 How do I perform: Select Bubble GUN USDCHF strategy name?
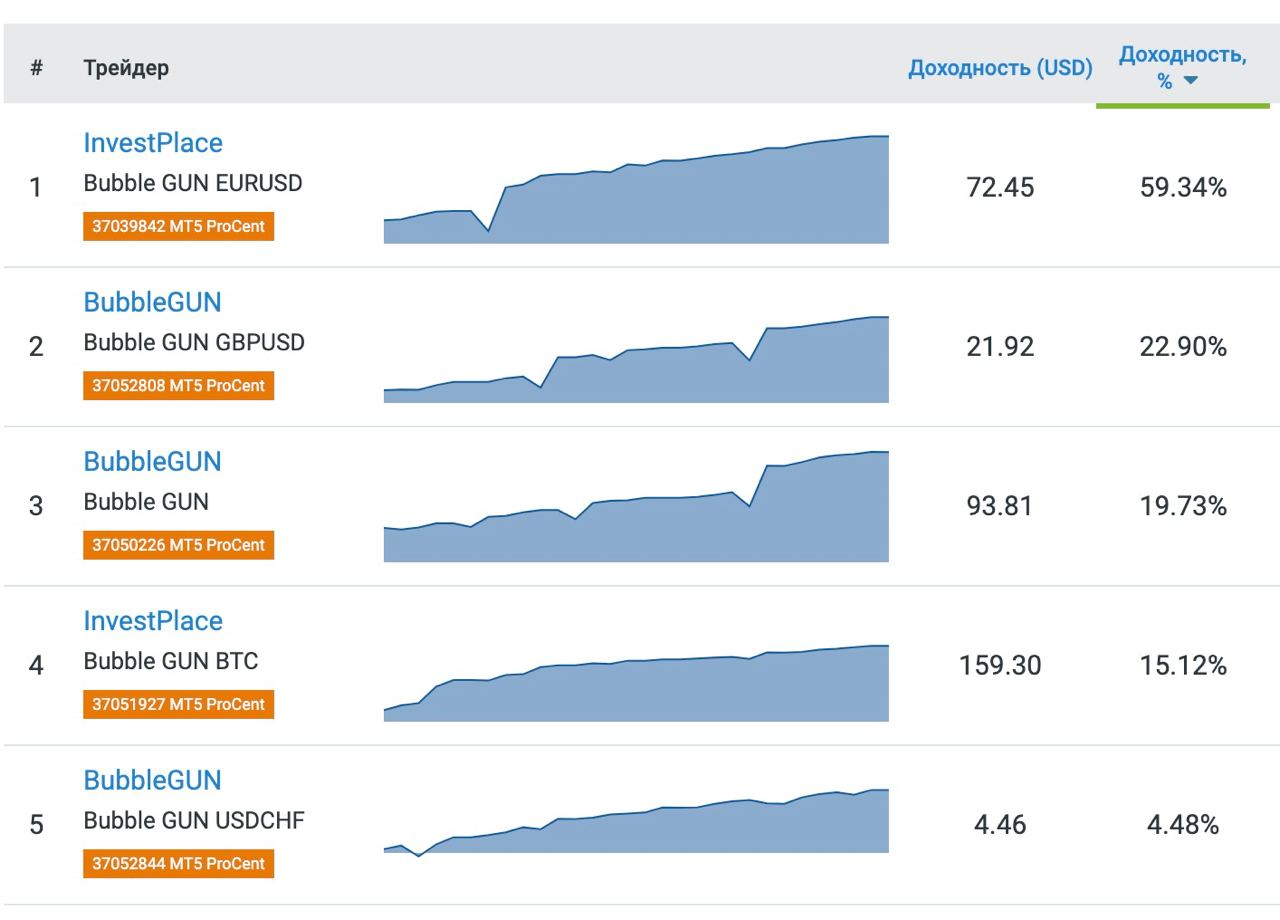point(194,821)
